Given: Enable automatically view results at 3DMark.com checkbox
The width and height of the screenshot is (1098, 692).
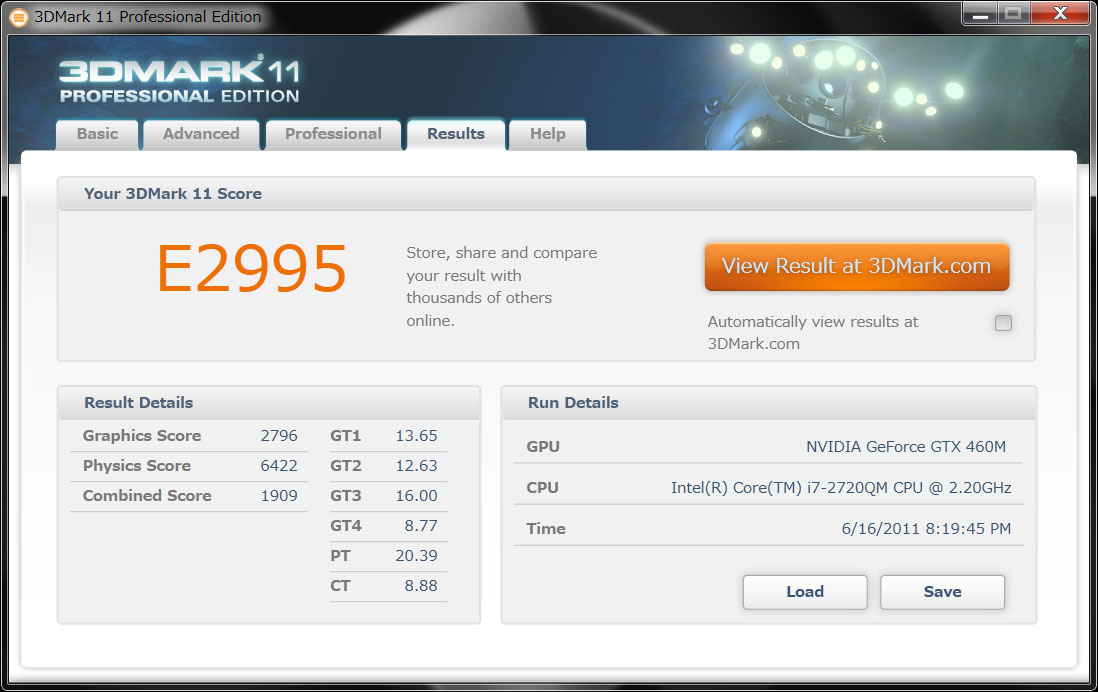Looking at the screenshot, I should click(1003, 322).
